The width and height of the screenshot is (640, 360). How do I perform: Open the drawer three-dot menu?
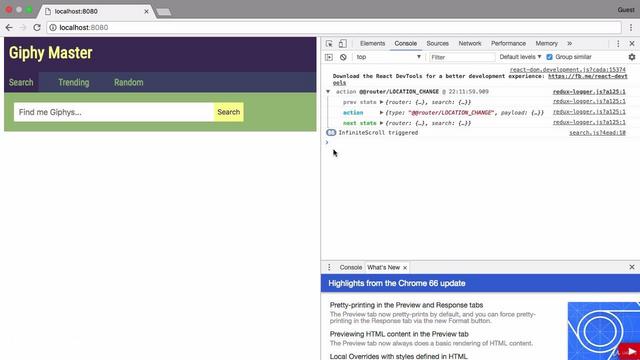tap(329, 267)
